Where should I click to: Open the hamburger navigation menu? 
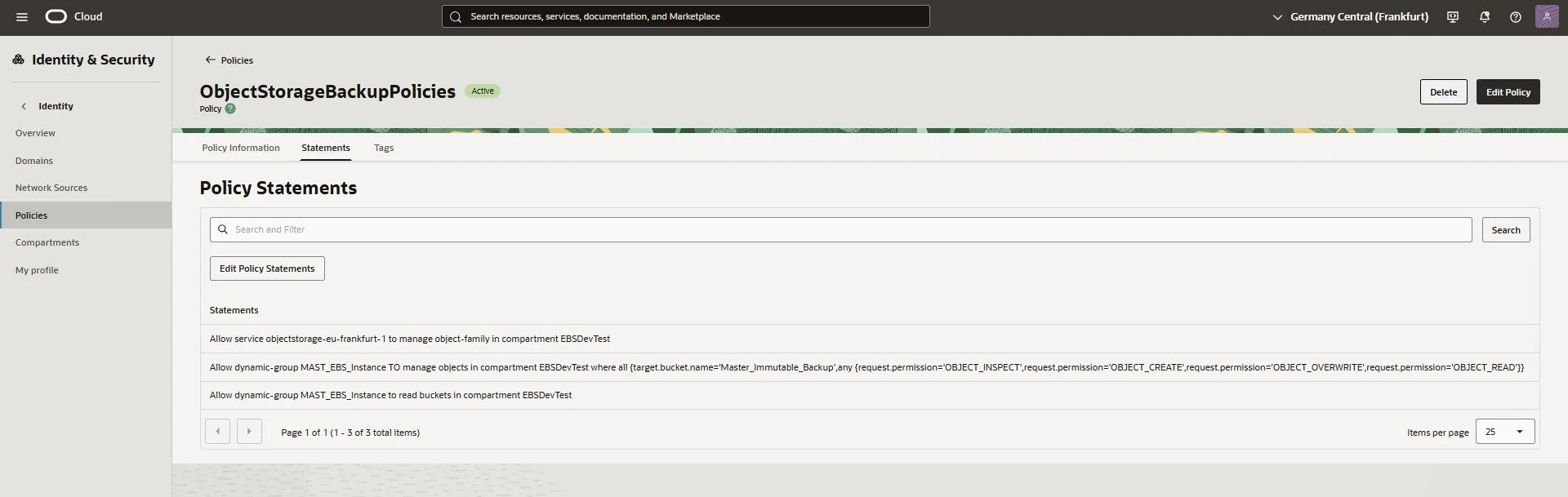(22, 16)
